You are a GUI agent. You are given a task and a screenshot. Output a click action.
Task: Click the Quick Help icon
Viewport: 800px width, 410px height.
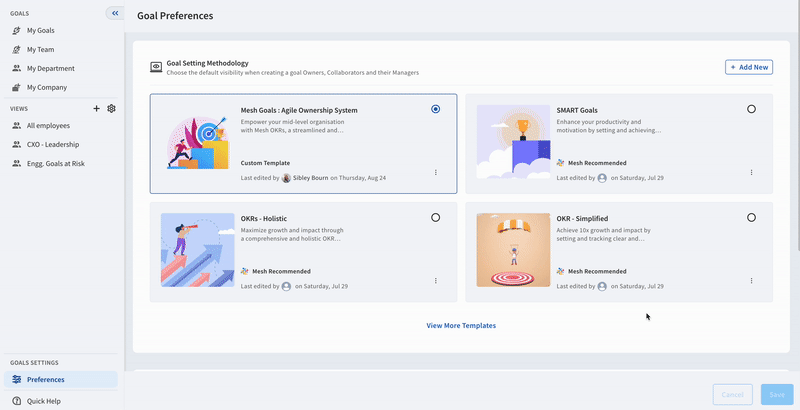16,401
